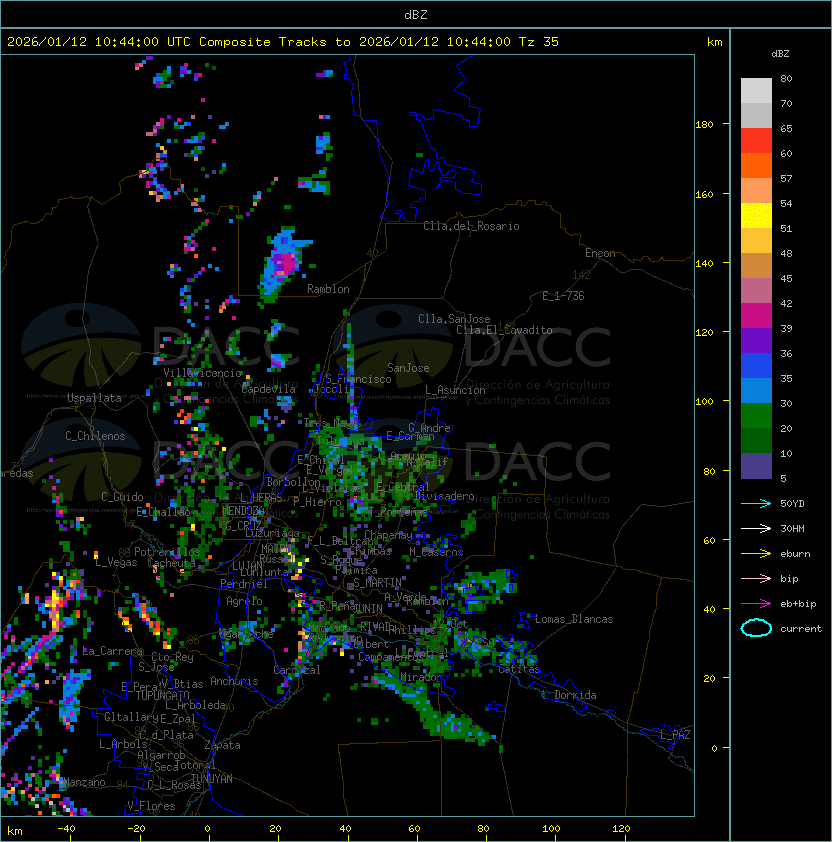Image resolution: width=832 pixels, height=842 pixels.
Task: Click the 'TUPUNGATO' map label
Action: pyautogui.click(x=163, y=695)
